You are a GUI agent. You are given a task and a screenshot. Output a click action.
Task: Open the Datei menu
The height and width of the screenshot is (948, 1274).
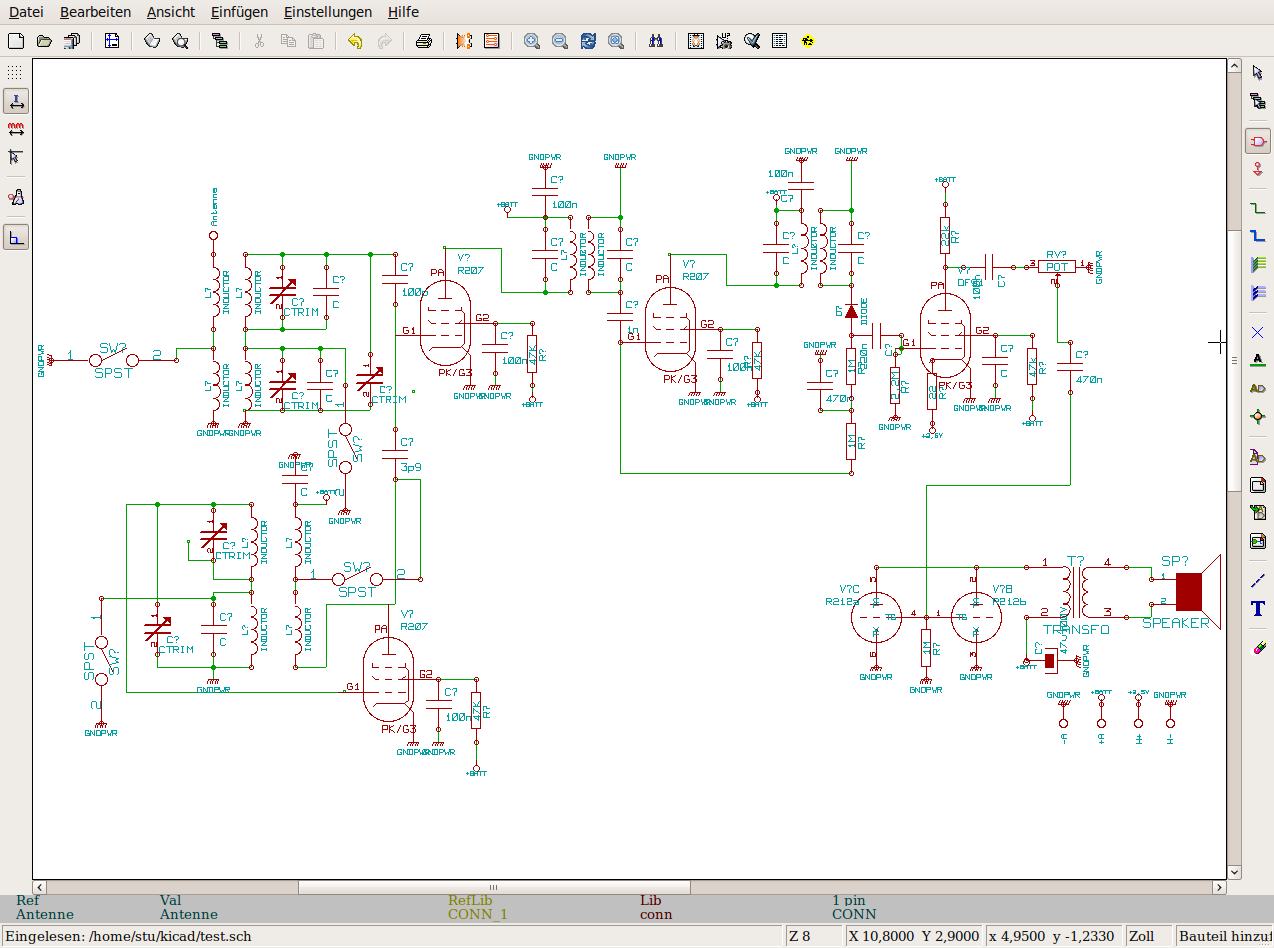click(x=26, y=12)
